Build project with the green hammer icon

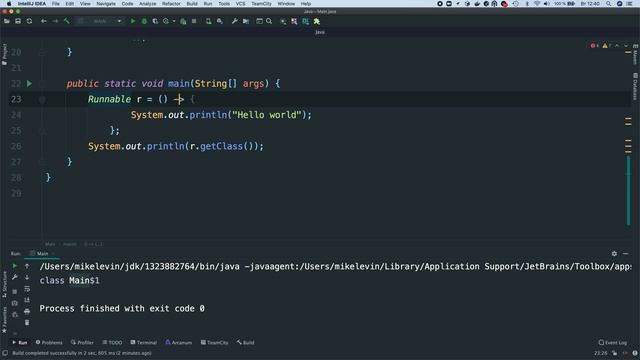click(67, 21)
